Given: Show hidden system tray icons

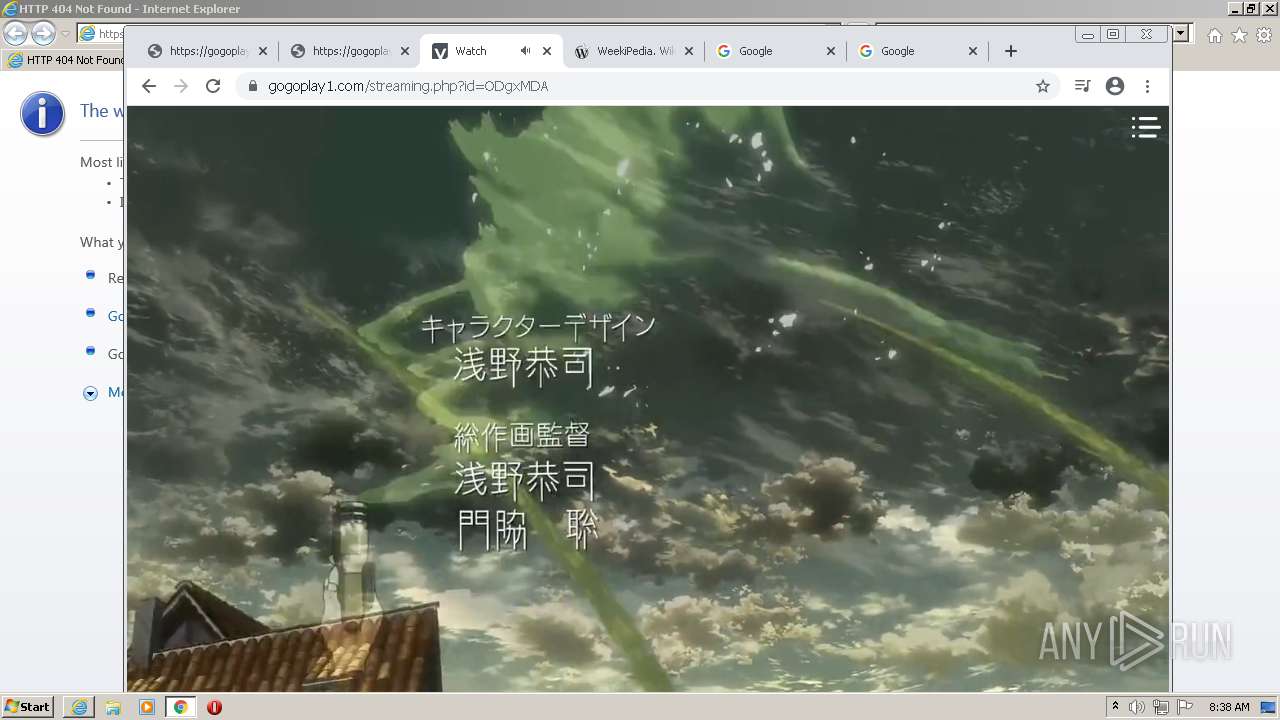Looking at the screenshot, I should click(x=1115, y=707).
